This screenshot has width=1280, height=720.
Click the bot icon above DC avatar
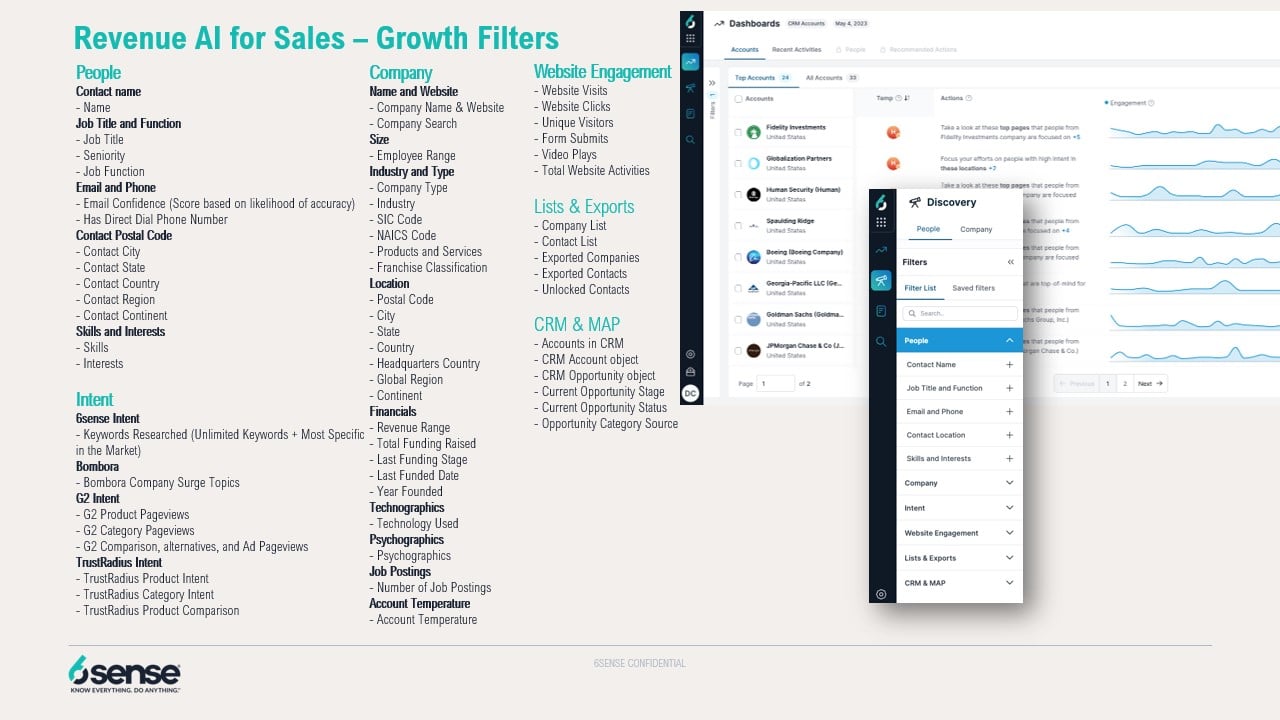[x=690, y=372]
